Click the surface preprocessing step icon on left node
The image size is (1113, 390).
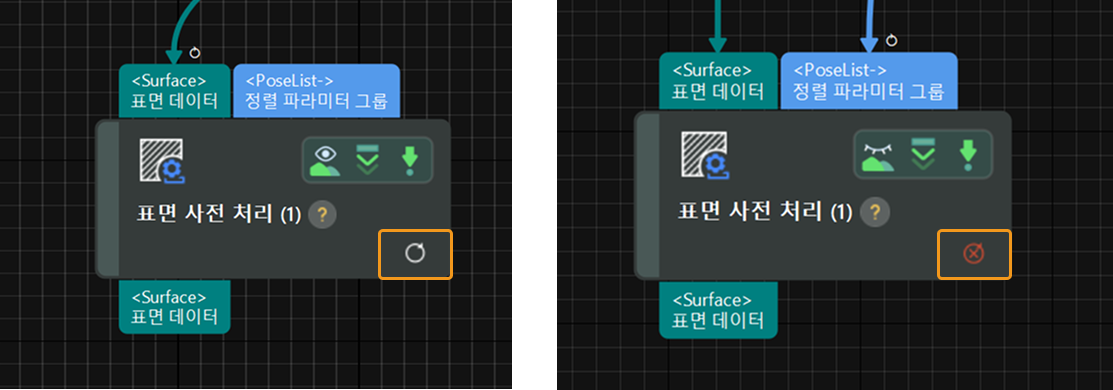(163, 160)
